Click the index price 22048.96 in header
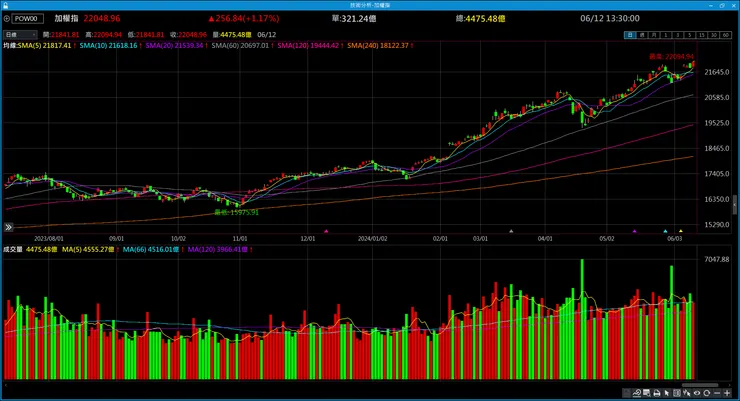The image size is (740, 401). pos(102,18)
